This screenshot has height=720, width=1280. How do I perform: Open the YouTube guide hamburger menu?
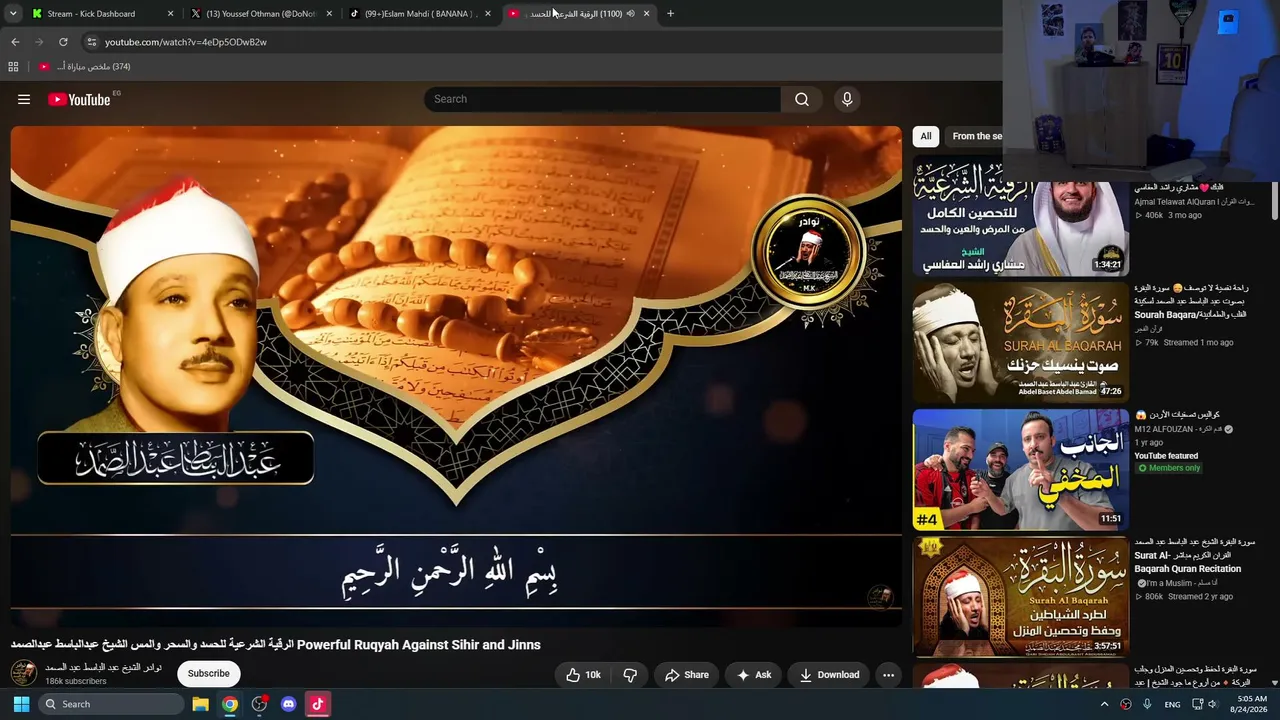point(24,99)
